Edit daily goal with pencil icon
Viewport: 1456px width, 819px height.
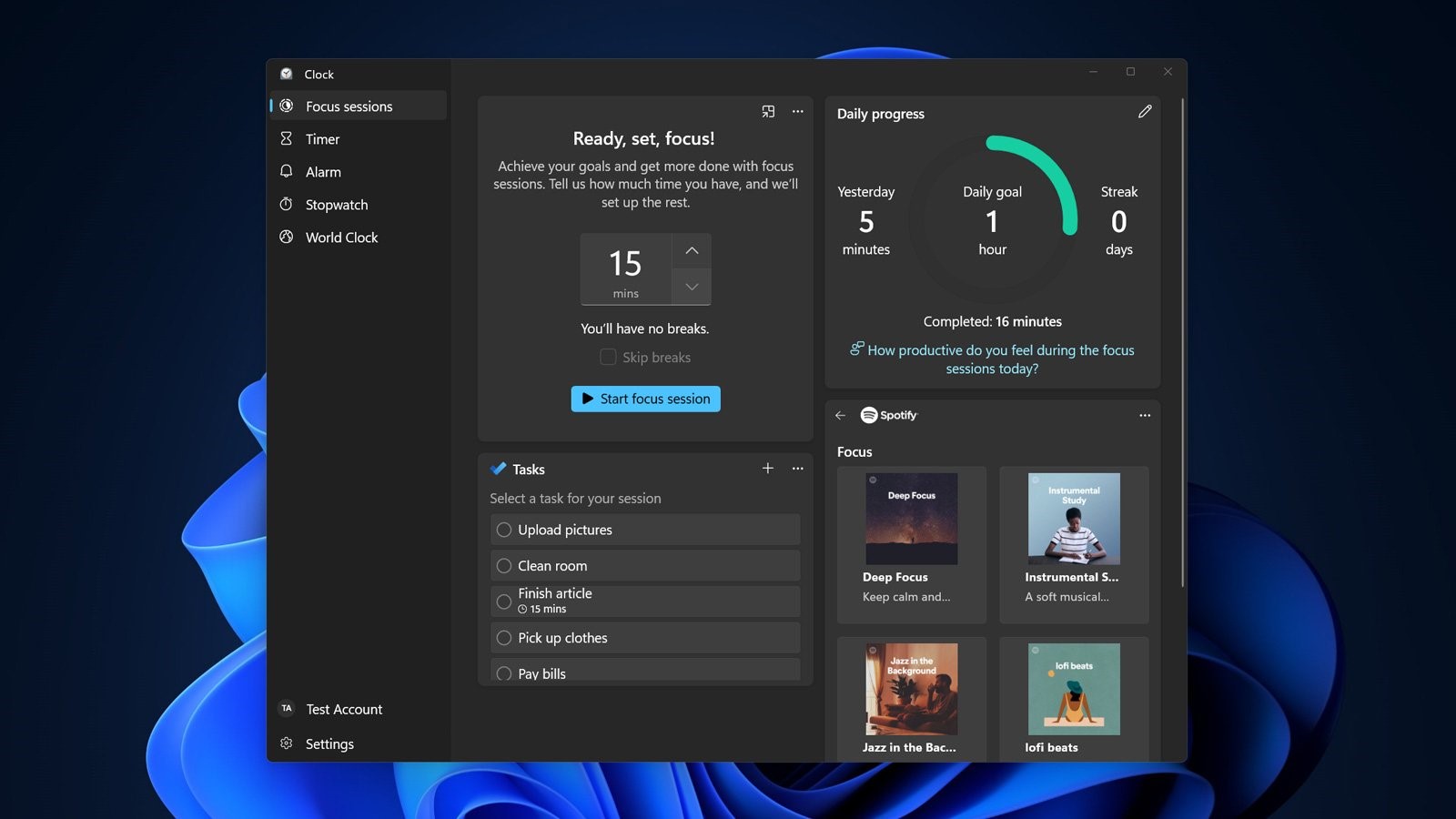[x=1145, y=112]
